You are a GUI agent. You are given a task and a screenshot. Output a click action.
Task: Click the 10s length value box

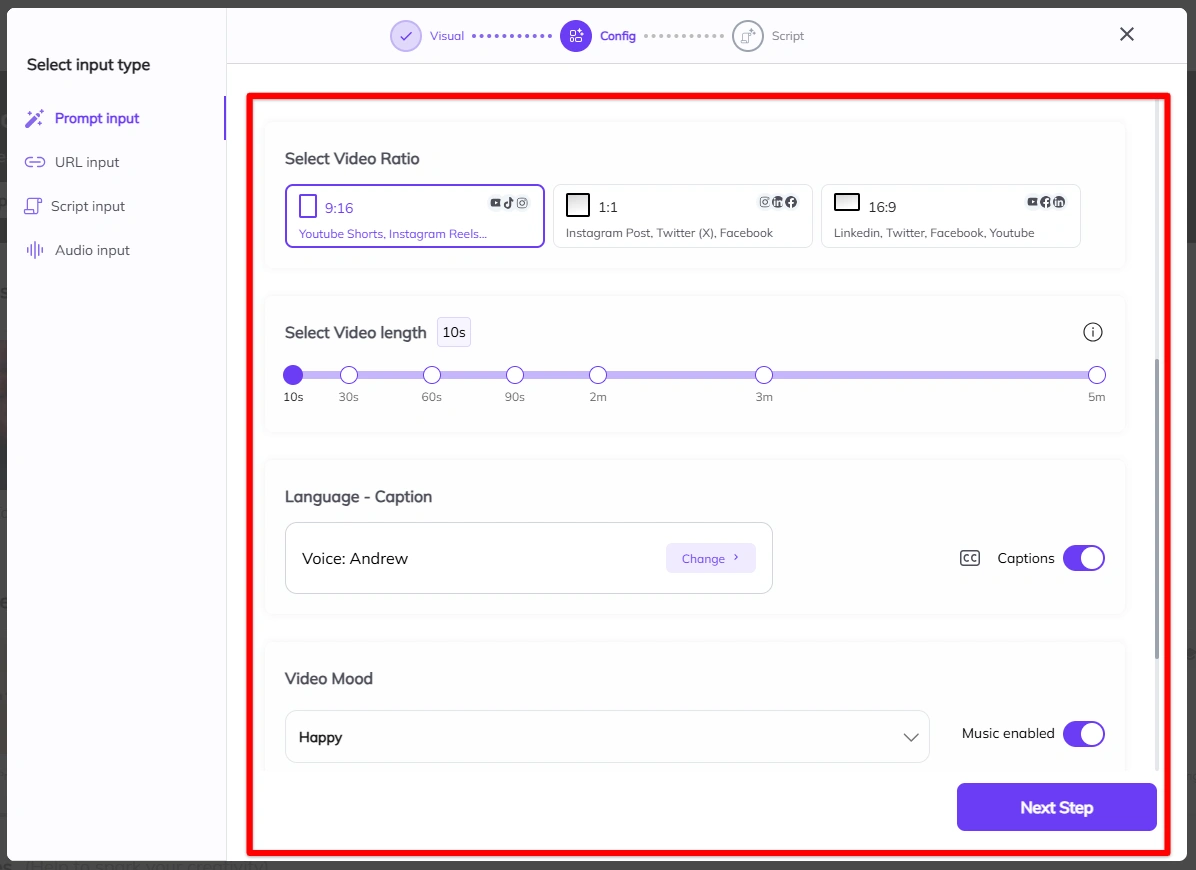454,332
